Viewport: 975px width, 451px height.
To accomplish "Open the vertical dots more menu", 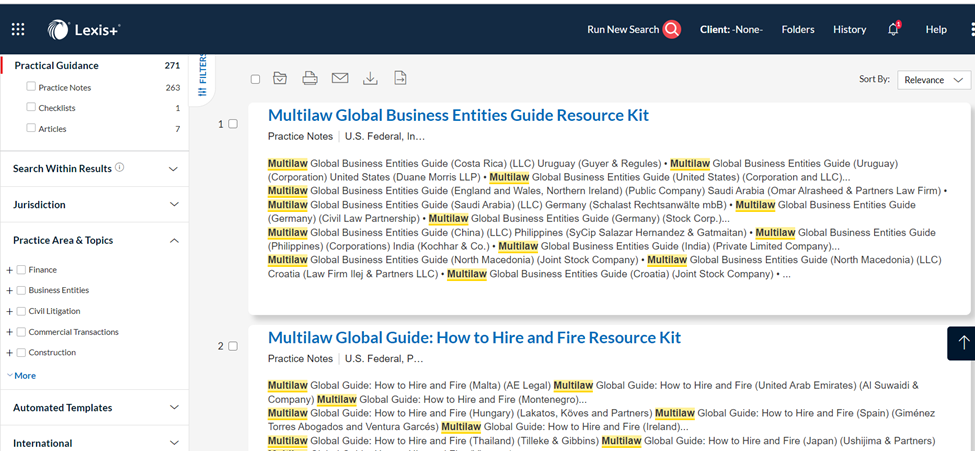I will (x=971, y=29).
